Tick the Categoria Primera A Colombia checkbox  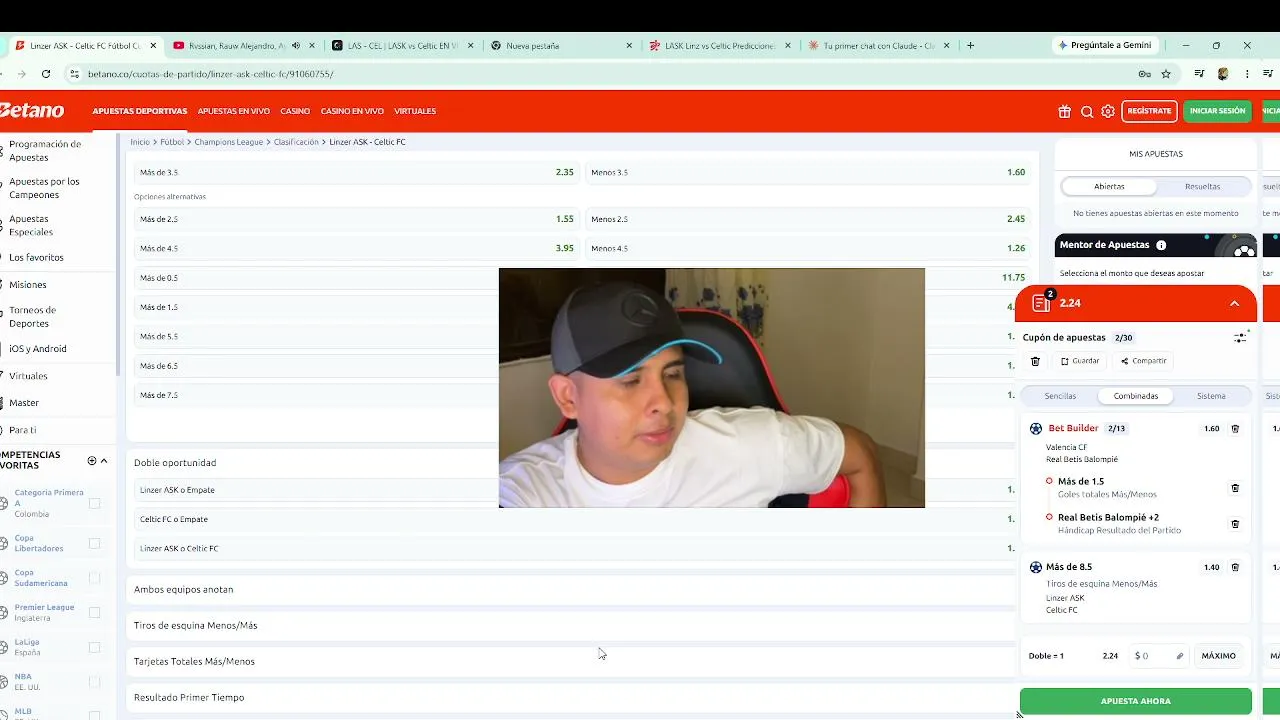point(94,503)
